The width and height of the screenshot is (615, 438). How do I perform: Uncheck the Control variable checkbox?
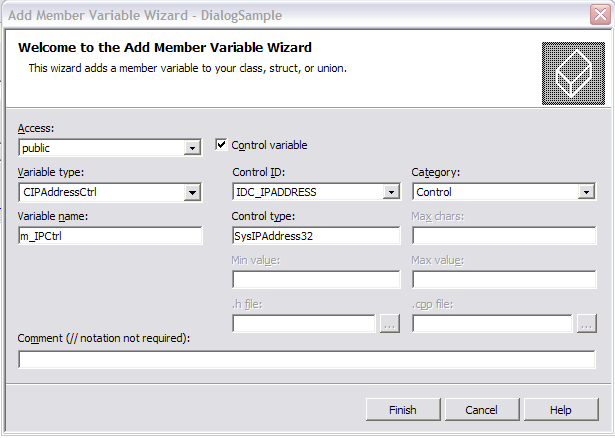click(x=221, y=145)
